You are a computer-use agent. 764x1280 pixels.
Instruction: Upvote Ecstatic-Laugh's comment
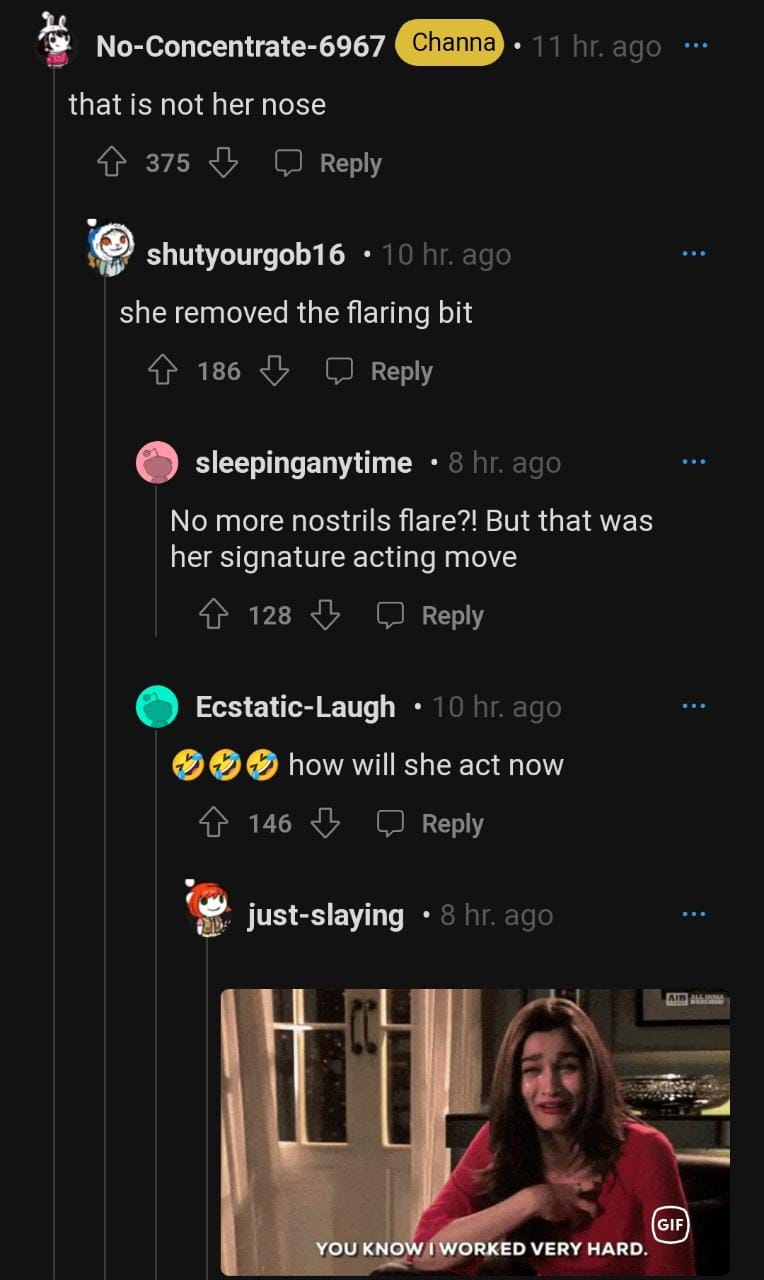tap(214, 823)
